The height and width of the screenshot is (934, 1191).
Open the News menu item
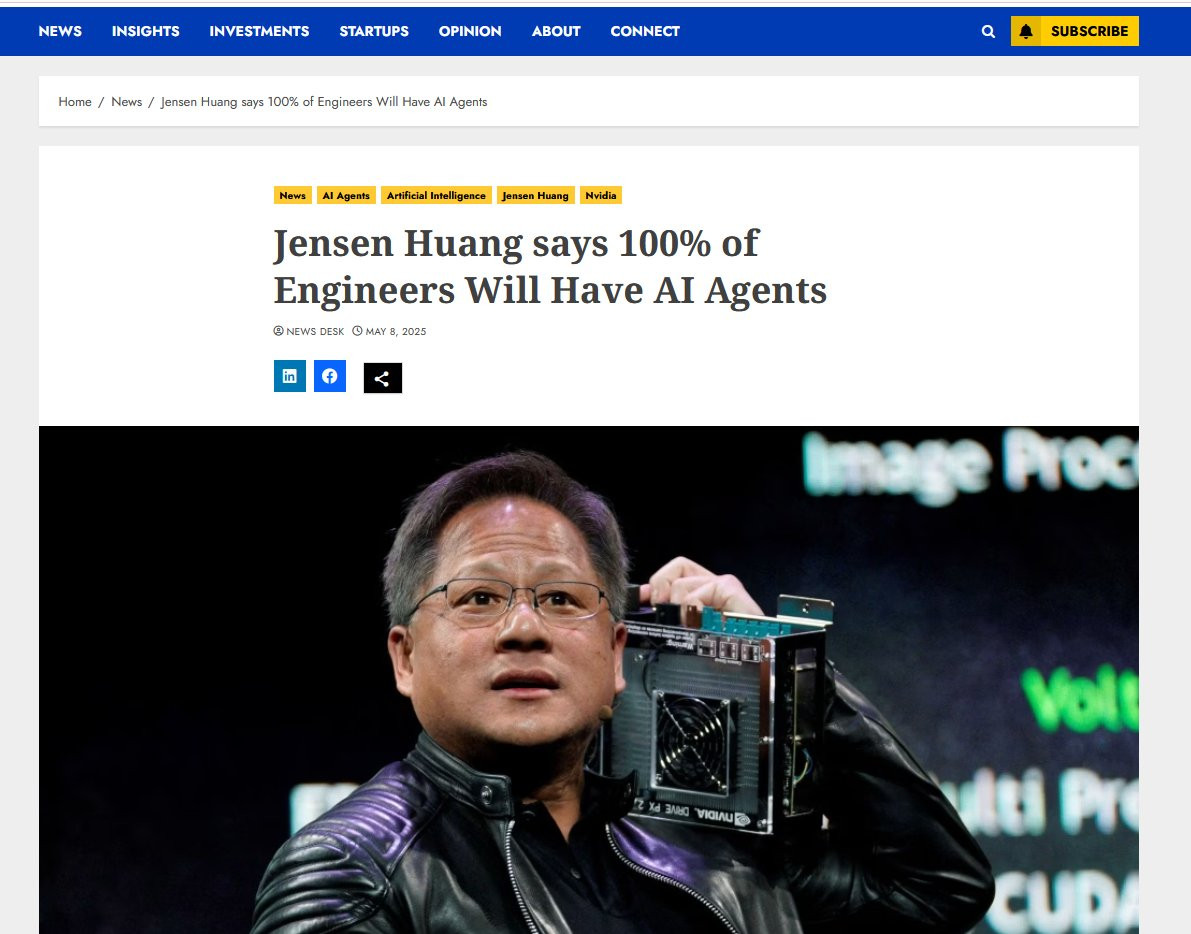(x=60, y=31)
